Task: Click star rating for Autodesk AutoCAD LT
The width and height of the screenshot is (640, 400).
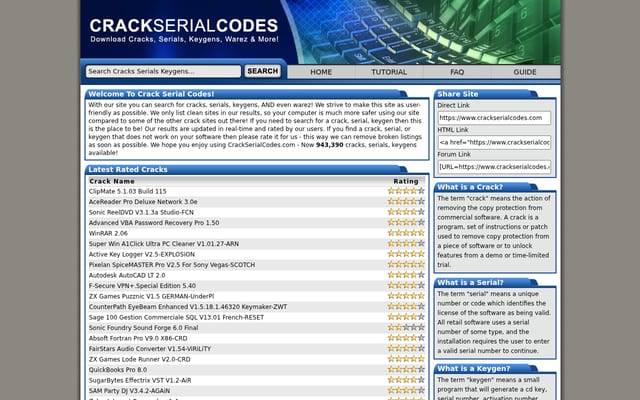Action: 406,275
